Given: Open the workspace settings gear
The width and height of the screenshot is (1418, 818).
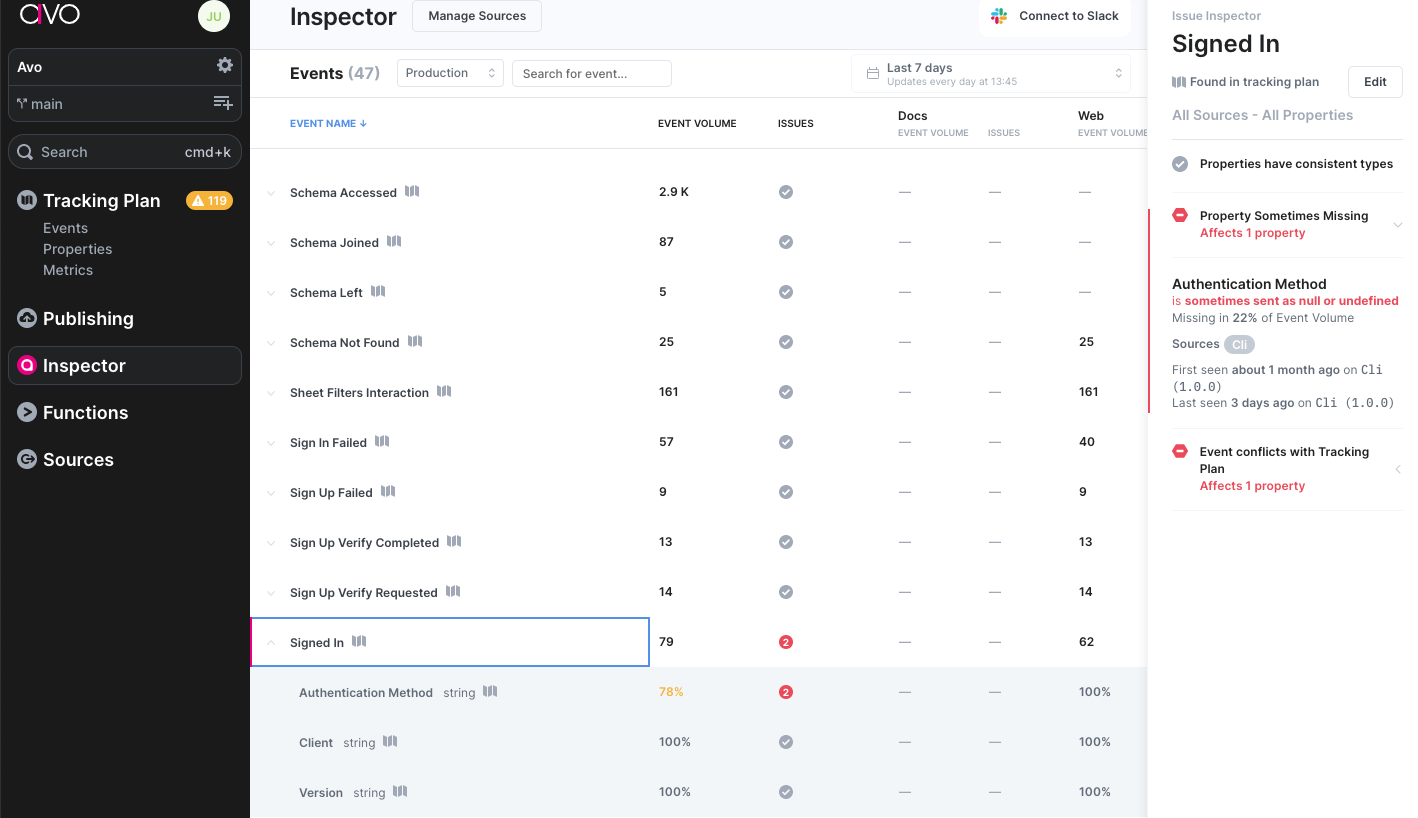Looking at the screenshot, I should pos(224,65).
